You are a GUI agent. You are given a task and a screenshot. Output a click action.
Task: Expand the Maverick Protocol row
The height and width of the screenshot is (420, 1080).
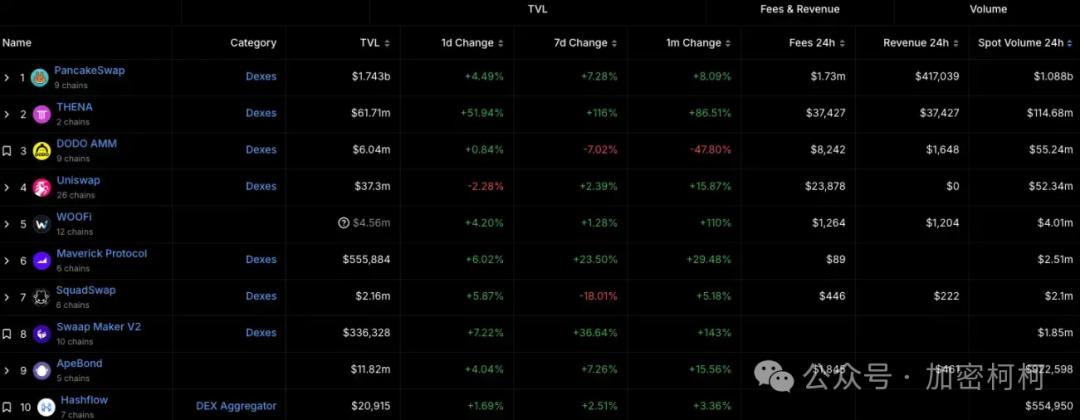pyautogui.click(x=7, y=260)
